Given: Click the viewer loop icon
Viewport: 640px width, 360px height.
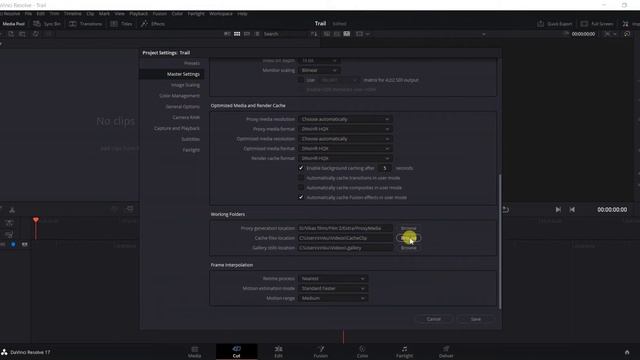Looking at the screenshot, I should (x=505, y=209).
